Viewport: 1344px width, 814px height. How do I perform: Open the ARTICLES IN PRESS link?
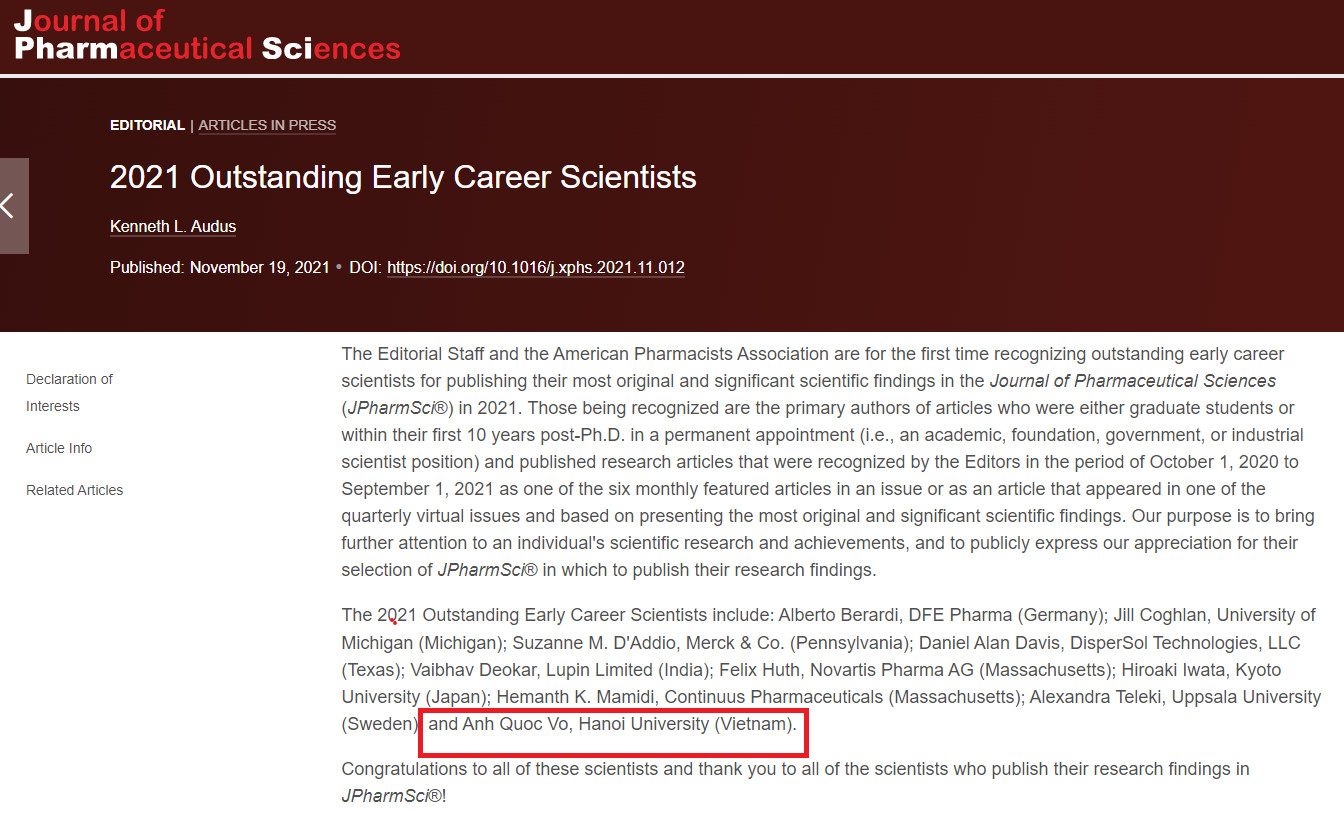(267, 125)
